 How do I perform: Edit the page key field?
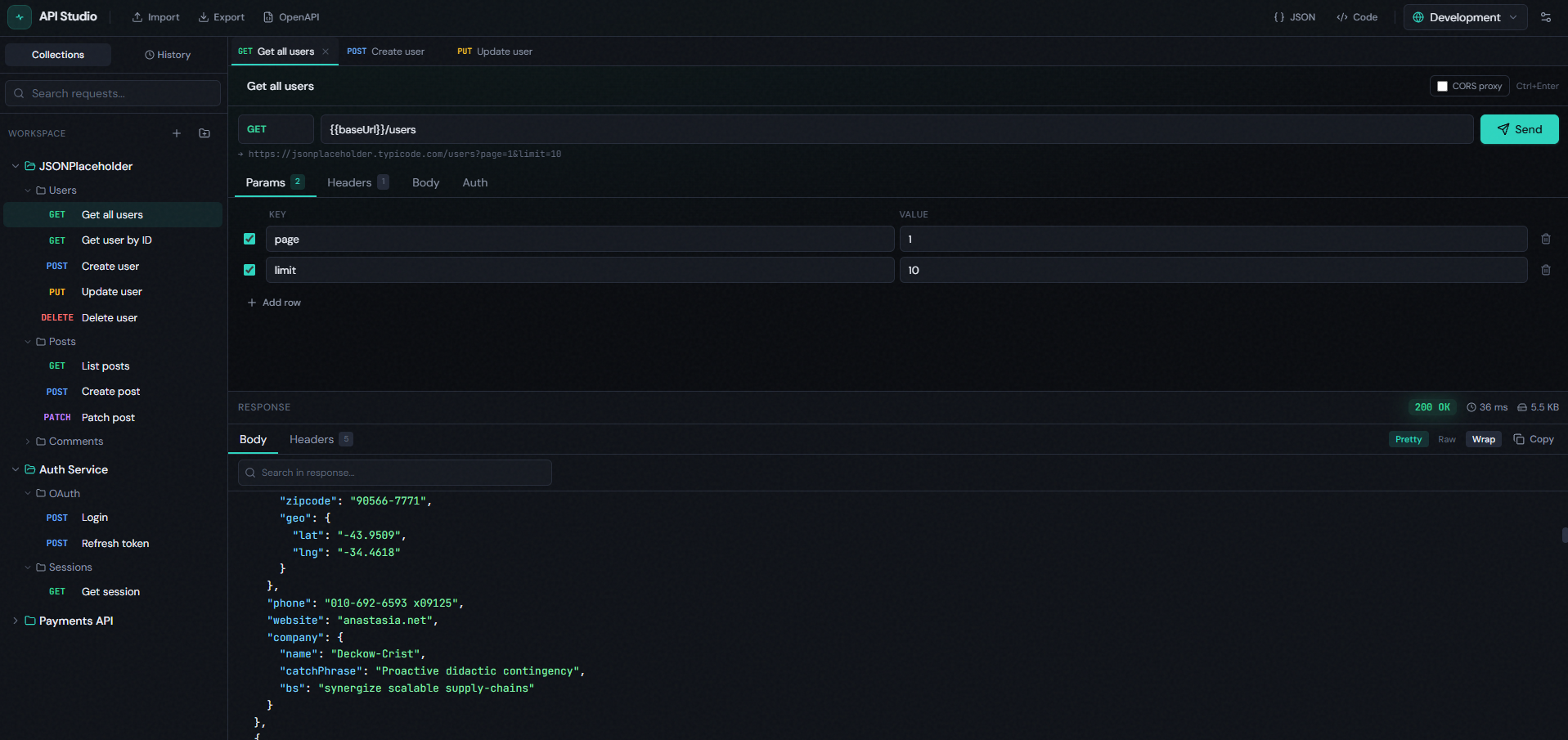[580, 239]
